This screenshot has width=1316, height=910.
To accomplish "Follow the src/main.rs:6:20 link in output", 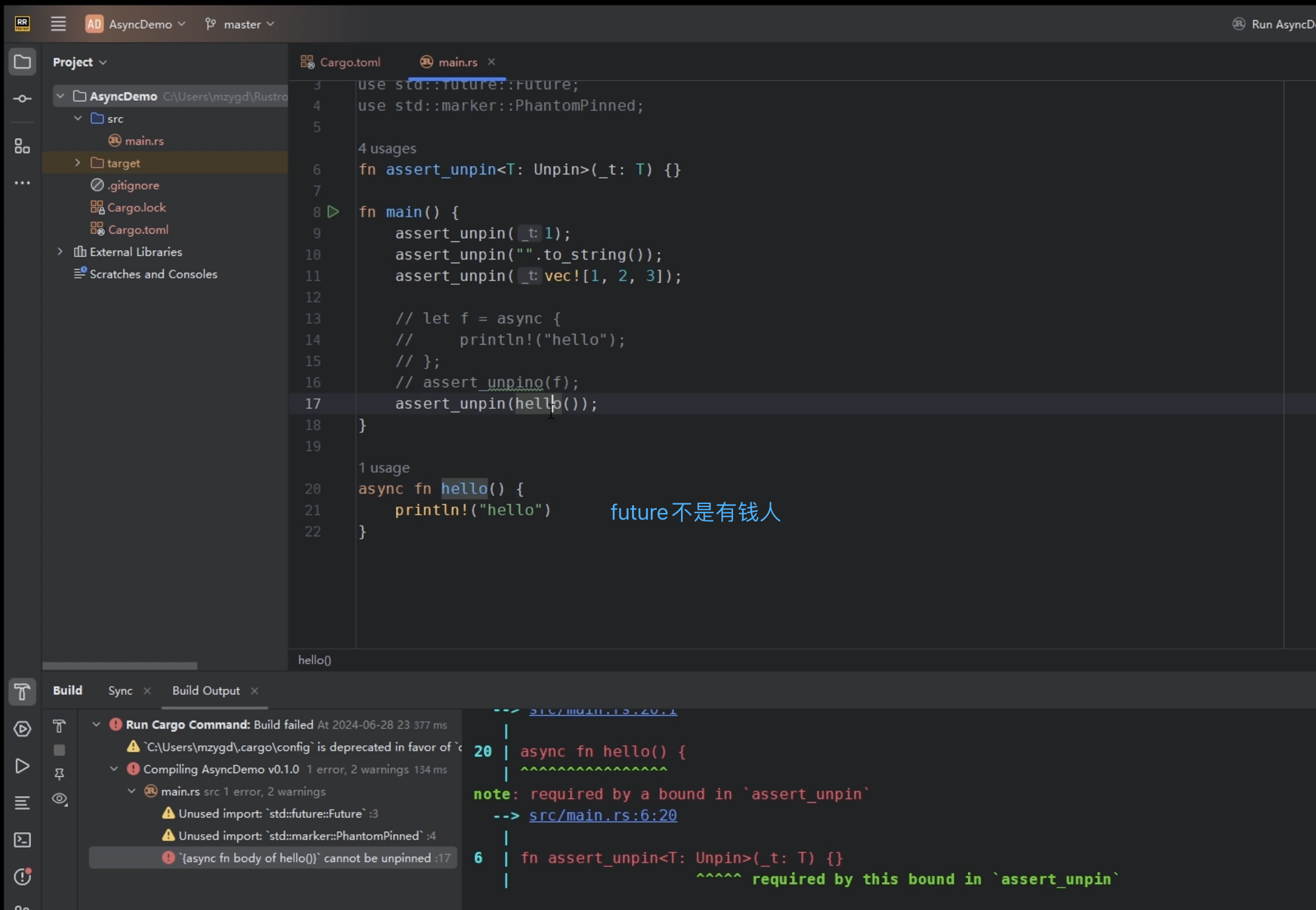I will coord(602,815).
